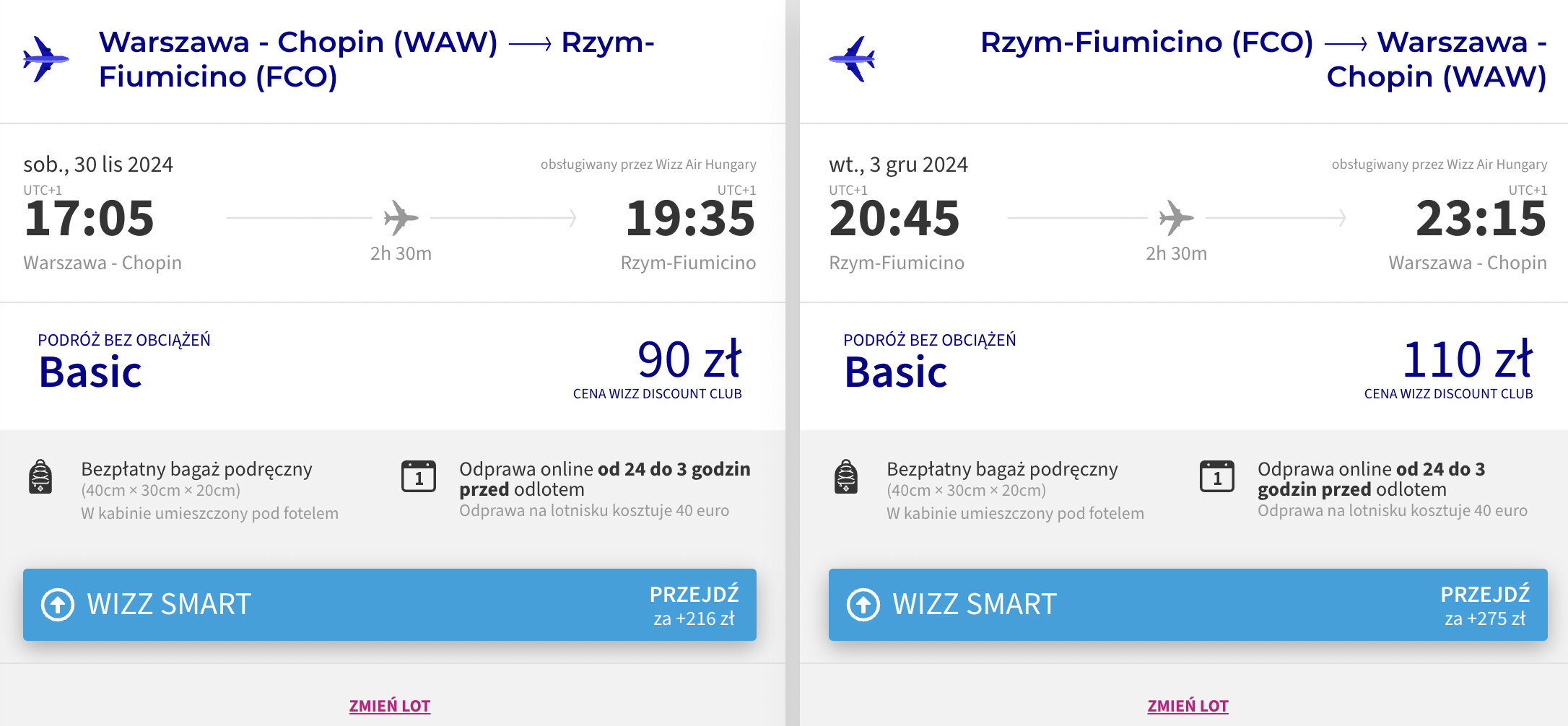Click upgrade arrow icon on left WIZZ SMART
Screen dimensions: 1568x726
coord(58,605)
